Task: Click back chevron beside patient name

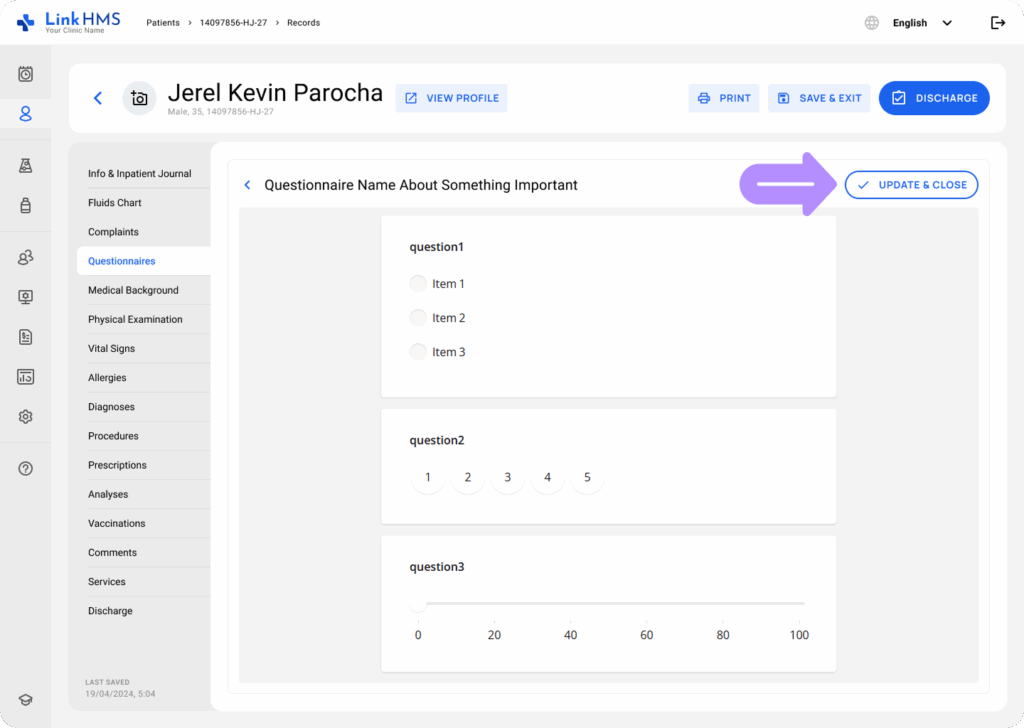Action: [x=97, y=98]
